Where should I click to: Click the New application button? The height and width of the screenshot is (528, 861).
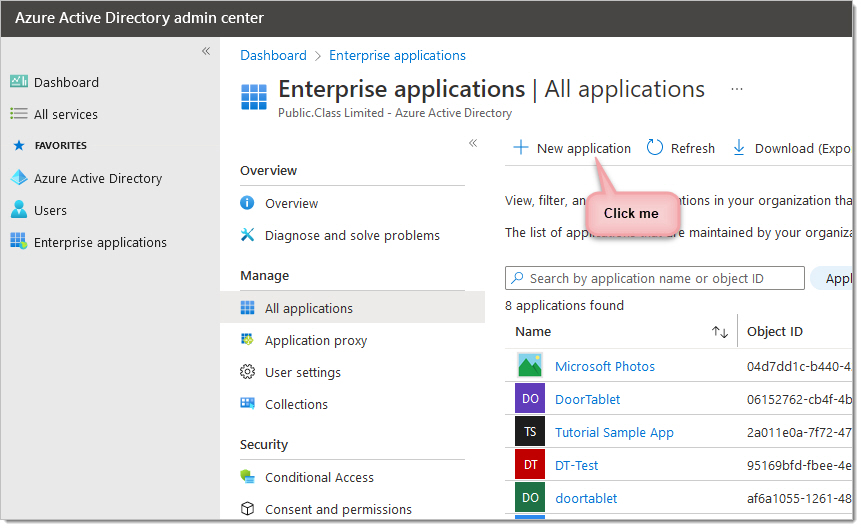572,148
